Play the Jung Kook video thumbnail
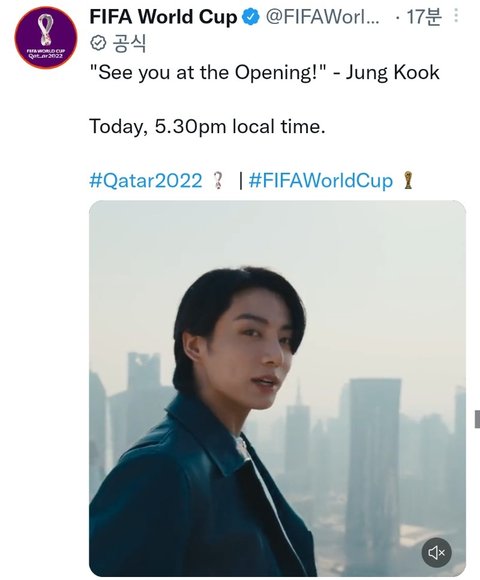480x580 pixels. click(277, 388)
